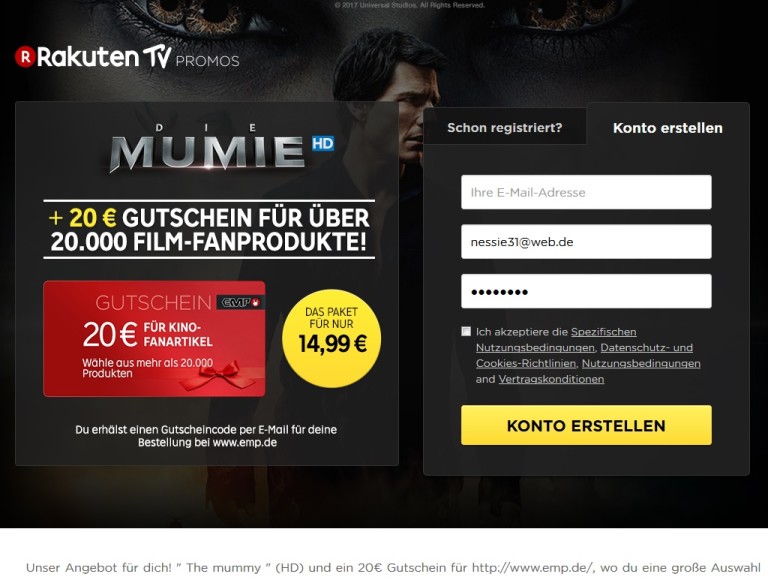This screenshot has height=580, width=768.
Task: Open the Nutzungsbedingungen link after Cookies-Richtlinien
Action: pyautogui.click(x=641, y=363)
